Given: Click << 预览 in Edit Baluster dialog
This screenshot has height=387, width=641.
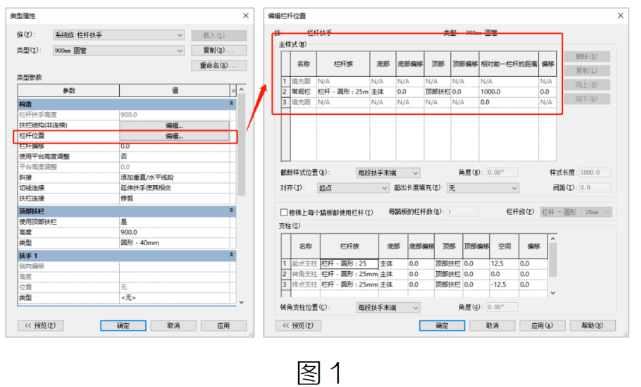Looking at the screenshot, I should (x=298, y=325).
